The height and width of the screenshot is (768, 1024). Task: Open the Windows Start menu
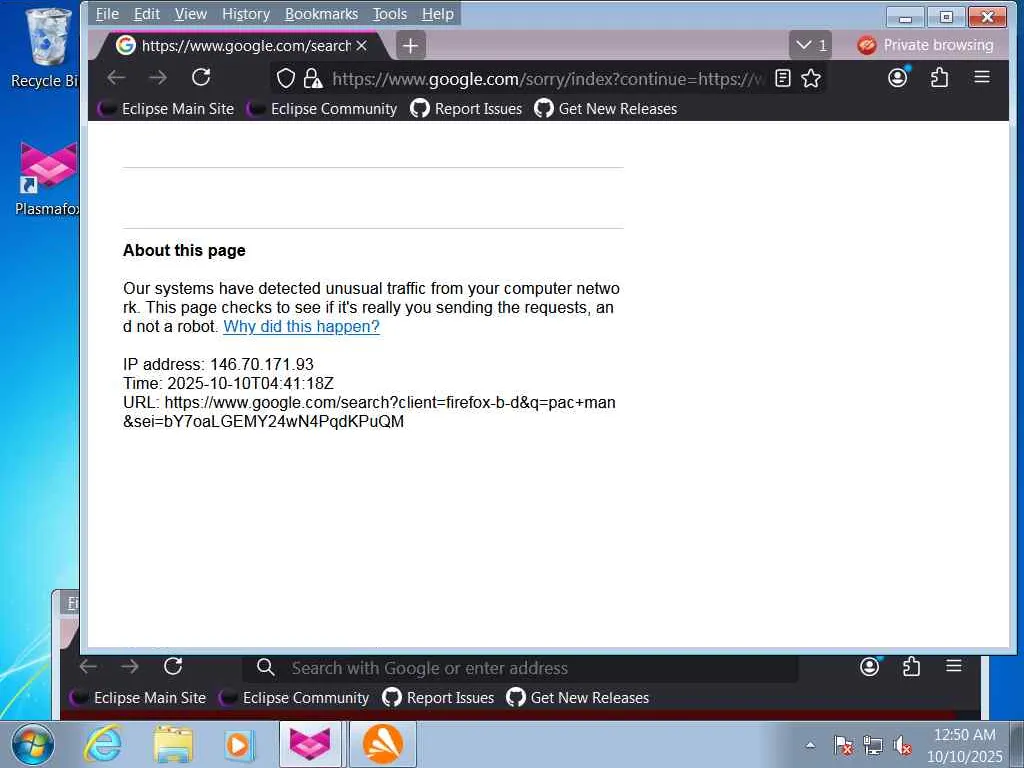[x=33, y=744]
